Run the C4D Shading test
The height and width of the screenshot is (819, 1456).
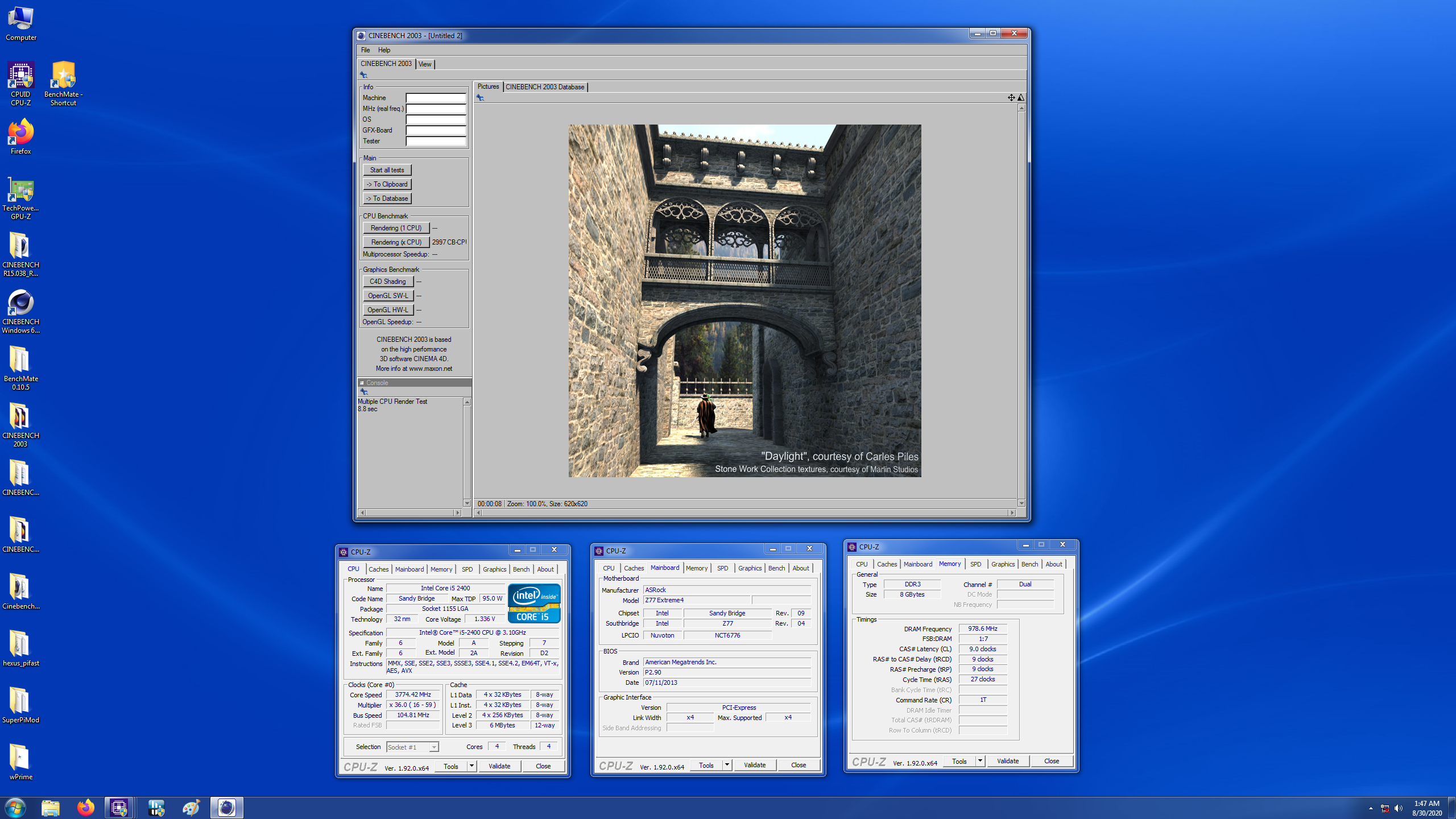tap(387, 282)
